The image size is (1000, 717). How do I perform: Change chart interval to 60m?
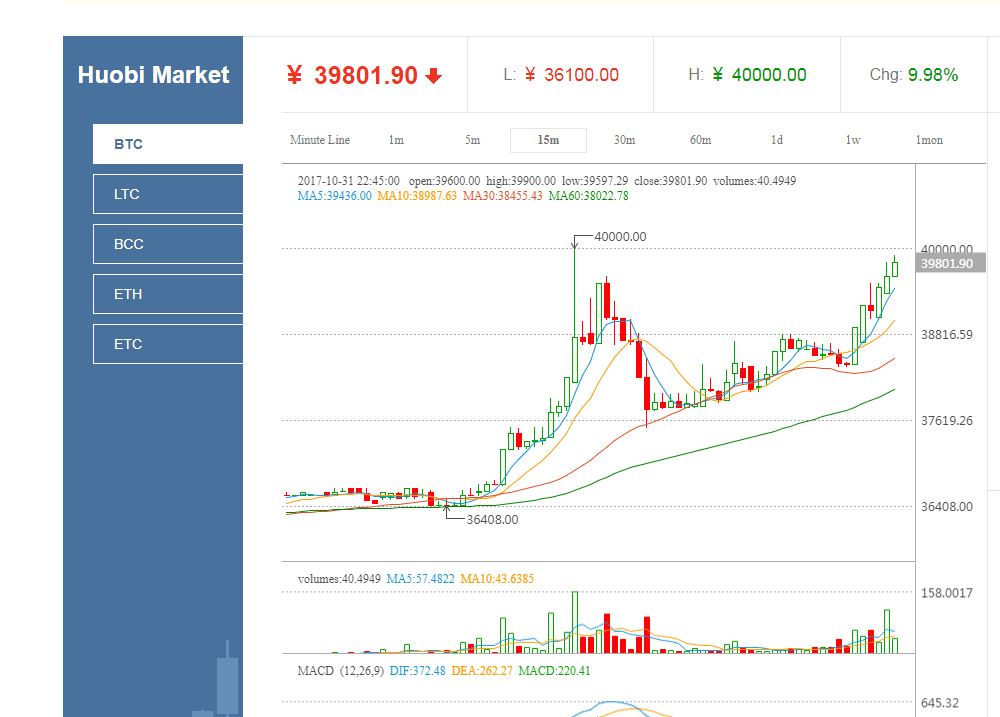click(x=700, y=140)
